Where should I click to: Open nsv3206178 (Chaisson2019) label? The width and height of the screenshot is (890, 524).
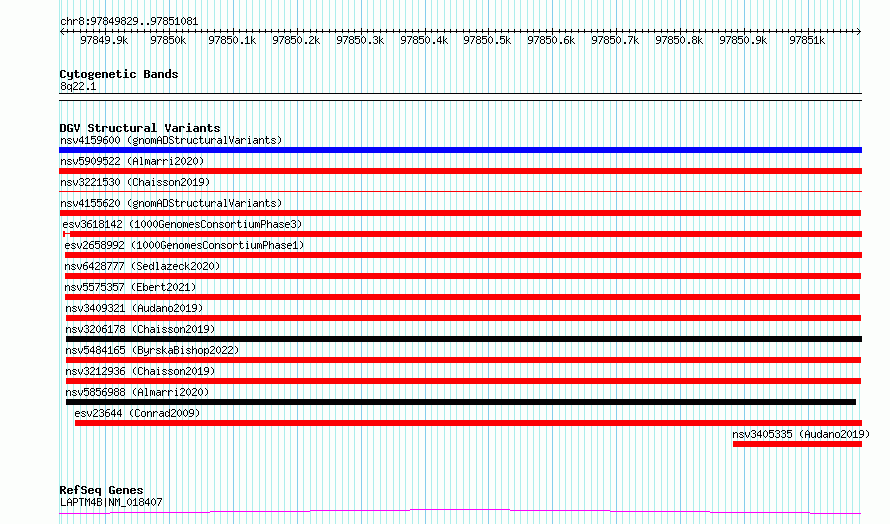(x=140, y=329)
